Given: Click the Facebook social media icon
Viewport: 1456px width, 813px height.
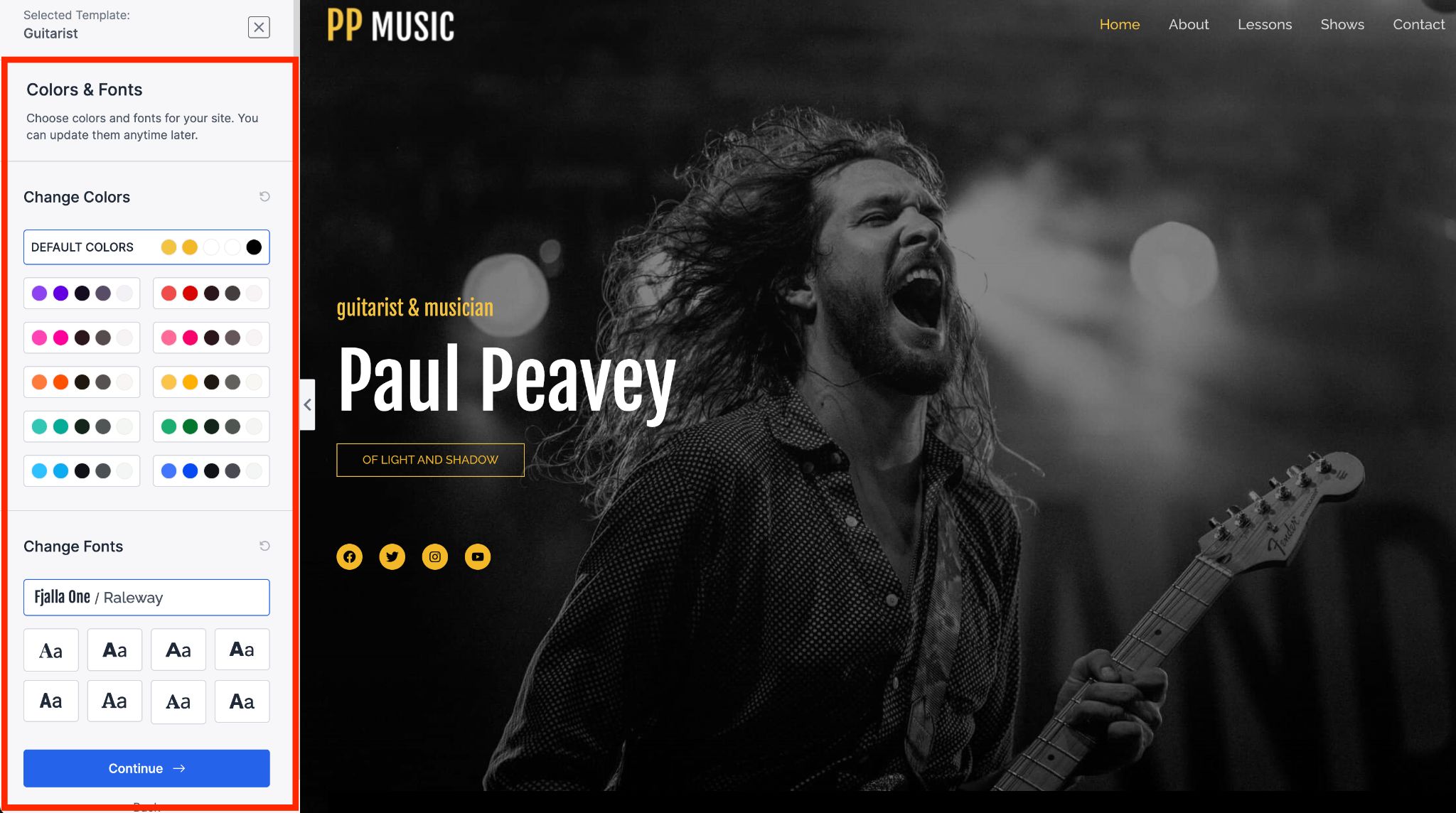Looking at the screenshot, I should coord(349,556).
